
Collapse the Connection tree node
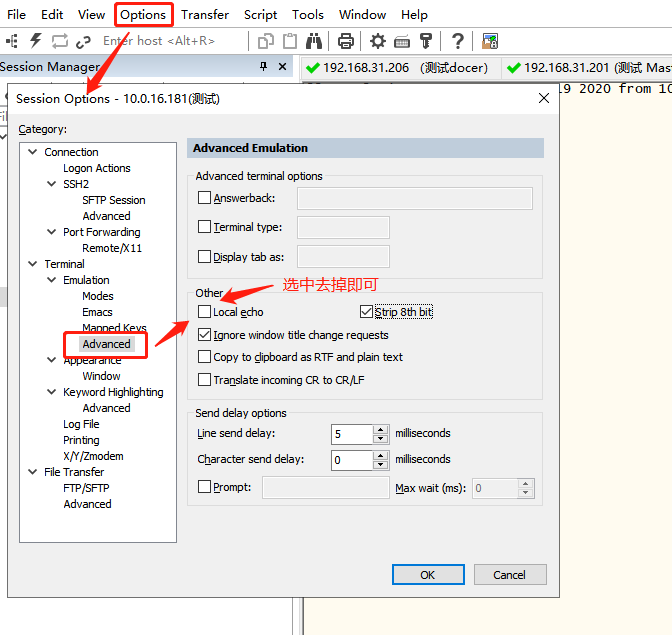click(33, 152)
